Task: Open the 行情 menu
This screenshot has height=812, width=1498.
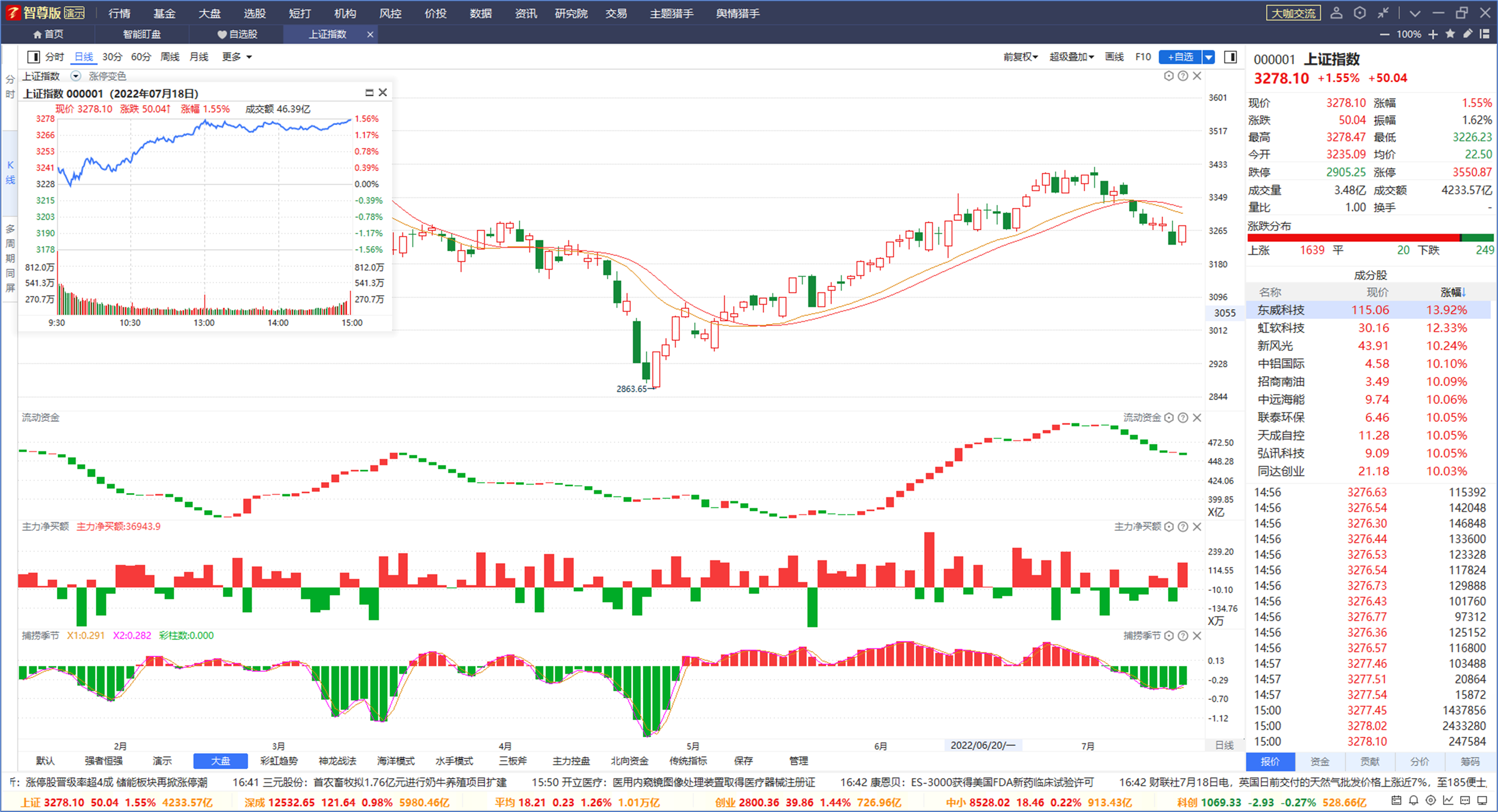Action: [x=119, y=13]
